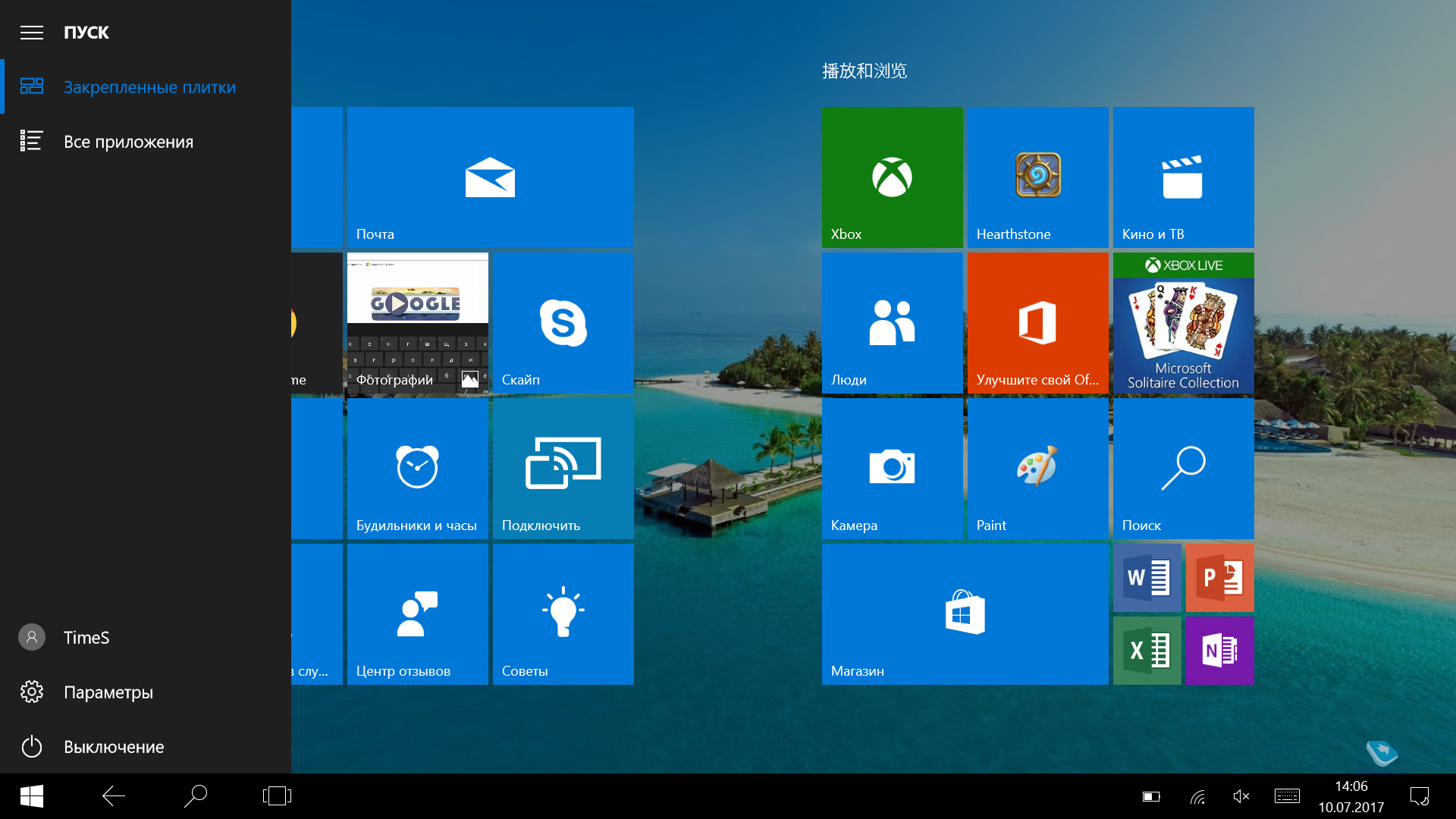Collapse the ПУСК hamburger menu
Screen dimensions: 1456x819
(x=32, y=33)
